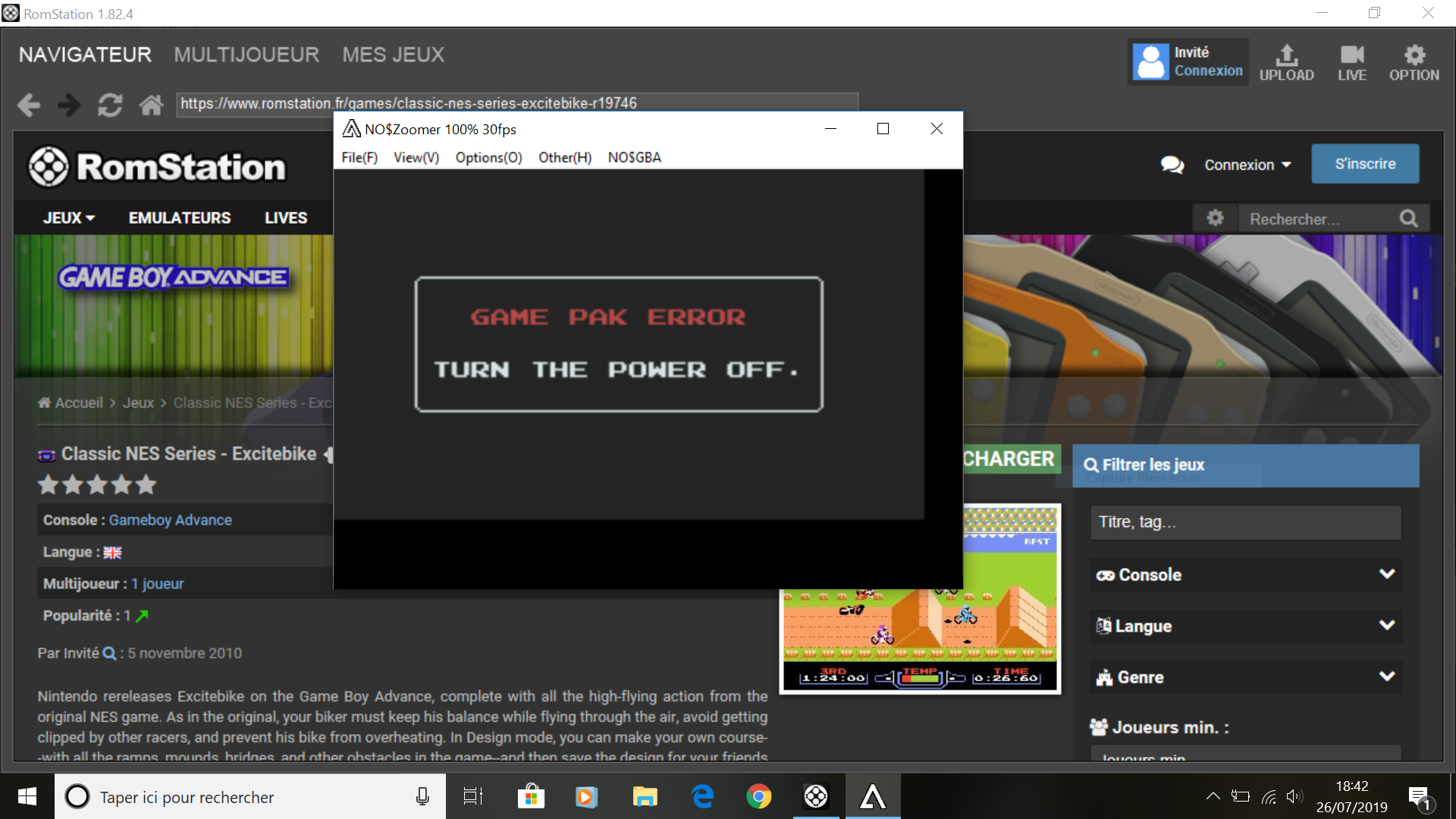This screenshot has width=1456, height=819.
Task: Click the browser back arrow icon
Action: tap(29, 105)
